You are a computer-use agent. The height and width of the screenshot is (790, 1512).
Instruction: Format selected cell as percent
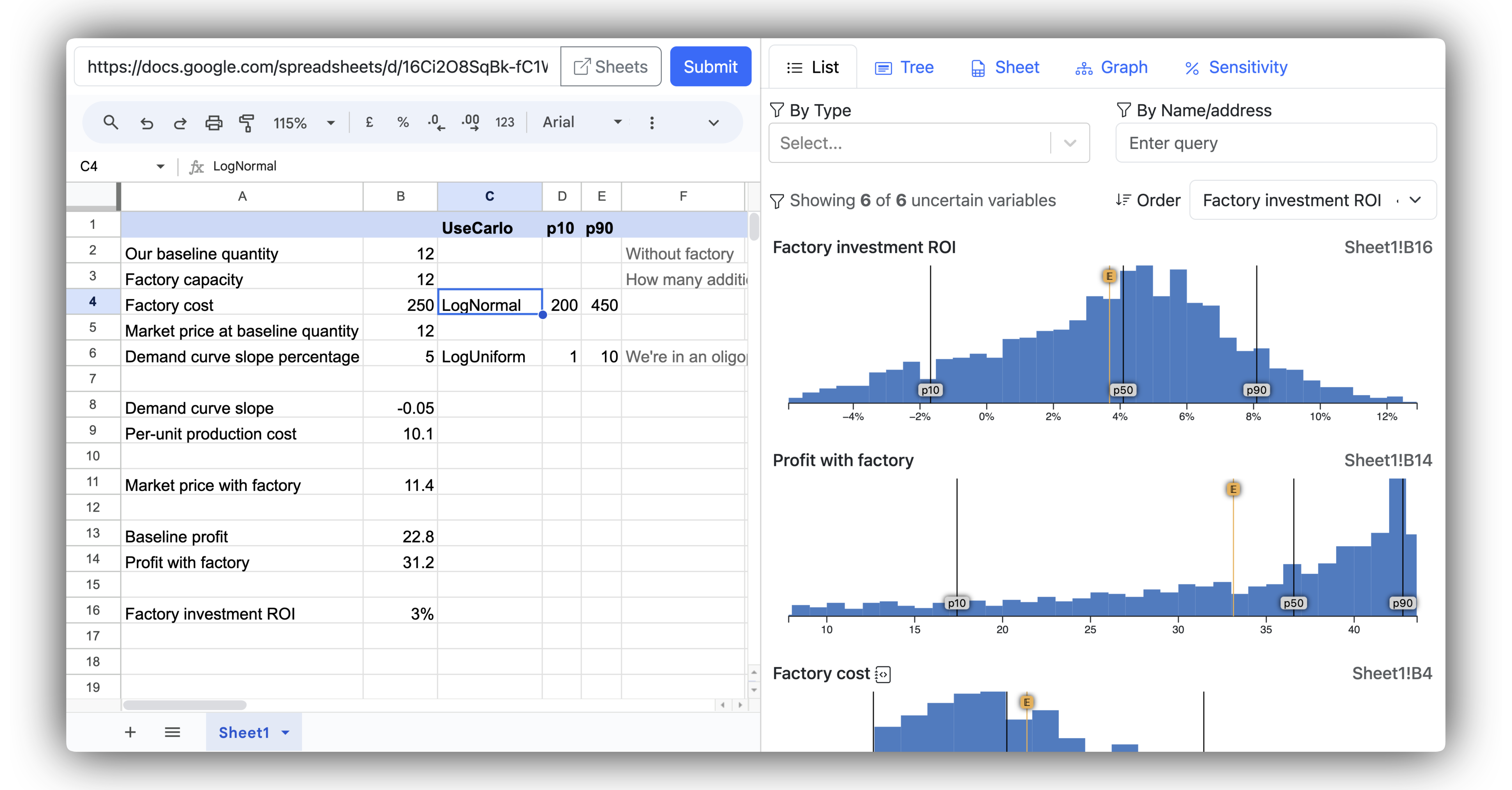[403, 122]
